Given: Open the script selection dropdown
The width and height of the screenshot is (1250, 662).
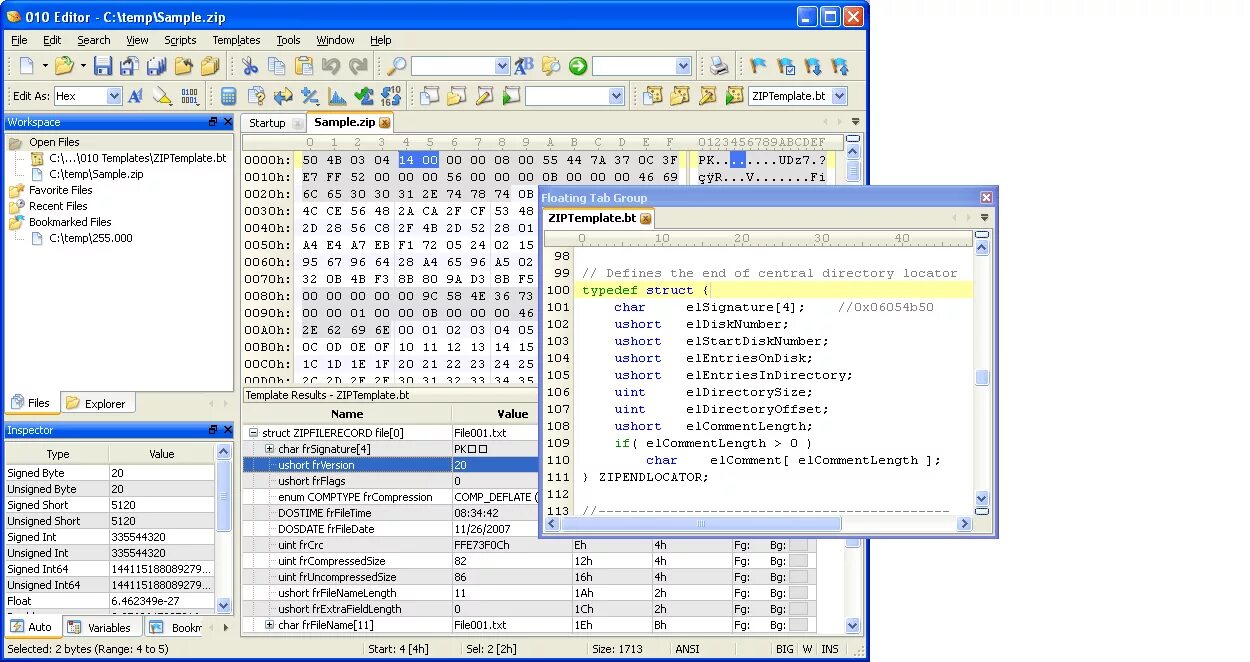Looking at the screenshot, I should [616, 96].
